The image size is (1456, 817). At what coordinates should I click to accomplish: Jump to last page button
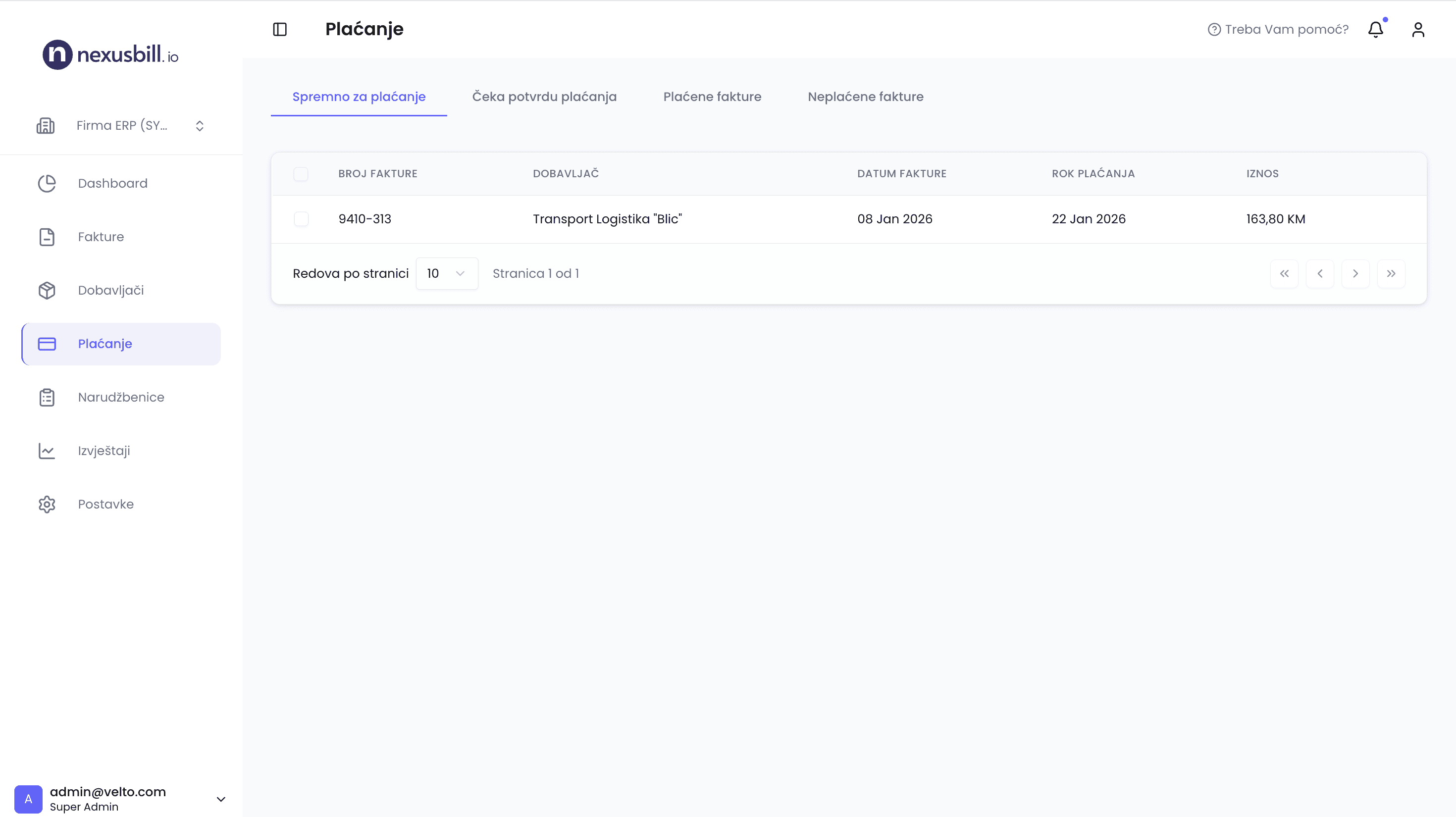1391,273
